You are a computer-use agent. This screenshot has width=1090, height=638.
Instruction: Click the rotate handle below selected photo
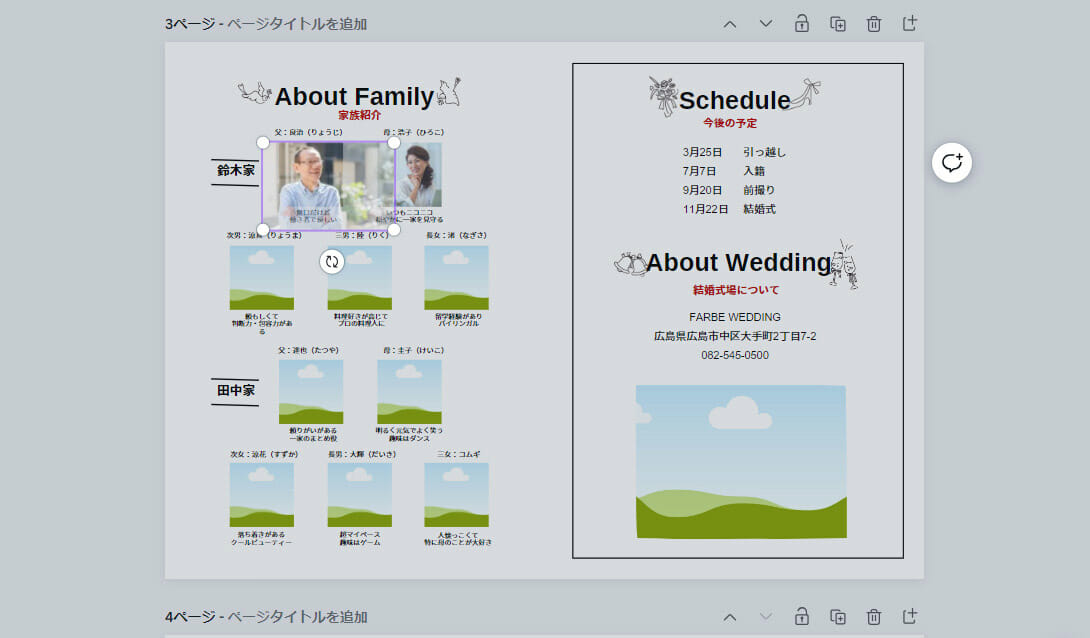tap(332, 262)
